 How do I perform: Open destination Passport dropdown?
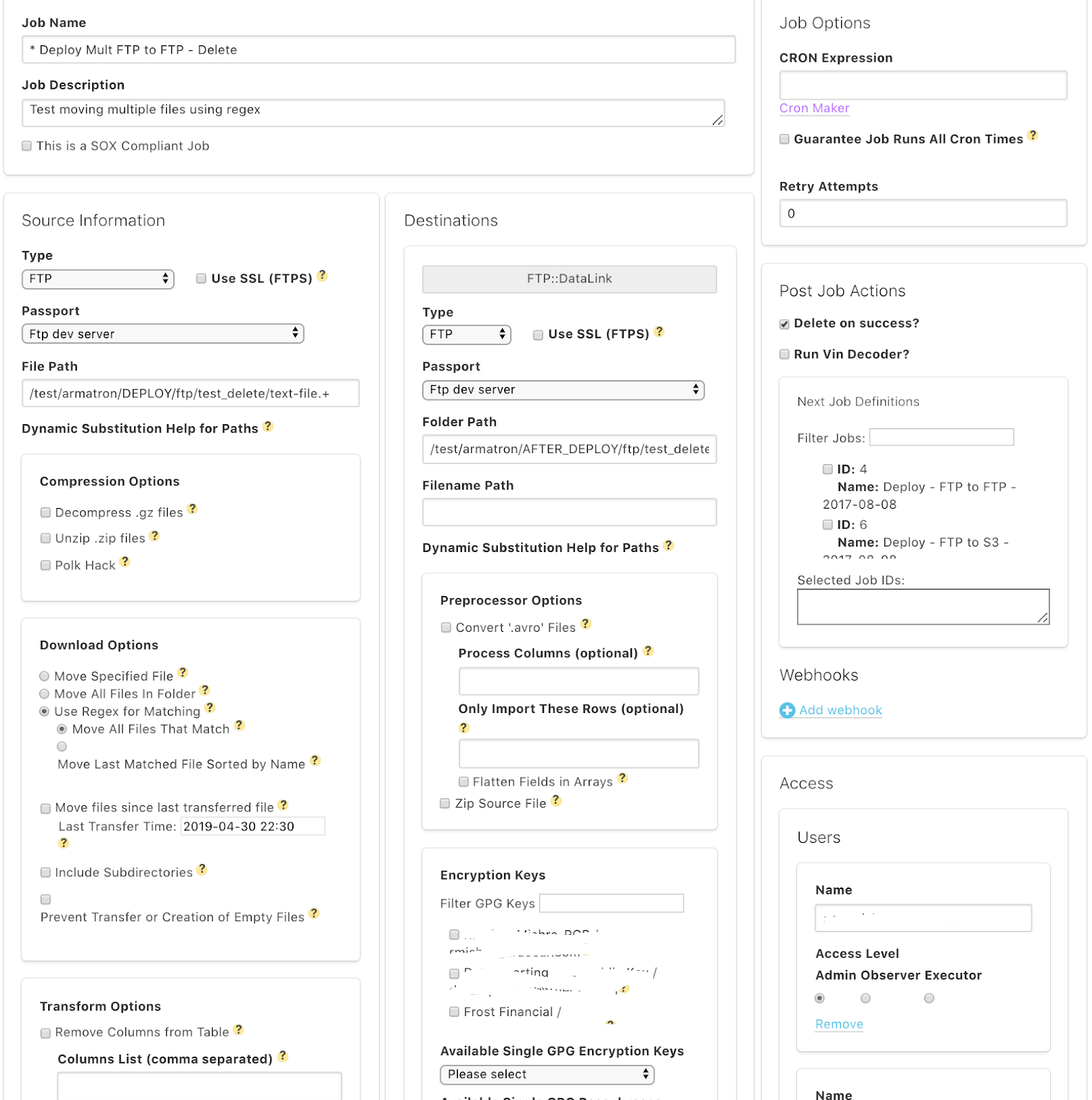click(x=563, y=390)
